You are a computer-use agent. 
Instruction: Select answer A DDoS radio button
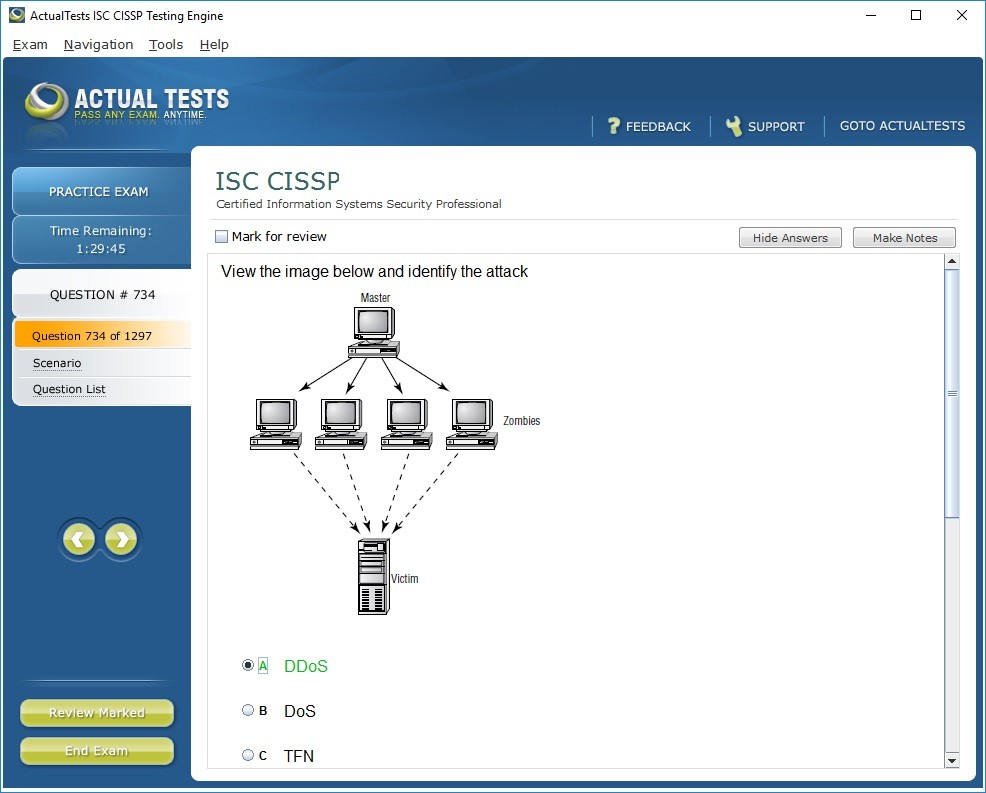point(248,665)
